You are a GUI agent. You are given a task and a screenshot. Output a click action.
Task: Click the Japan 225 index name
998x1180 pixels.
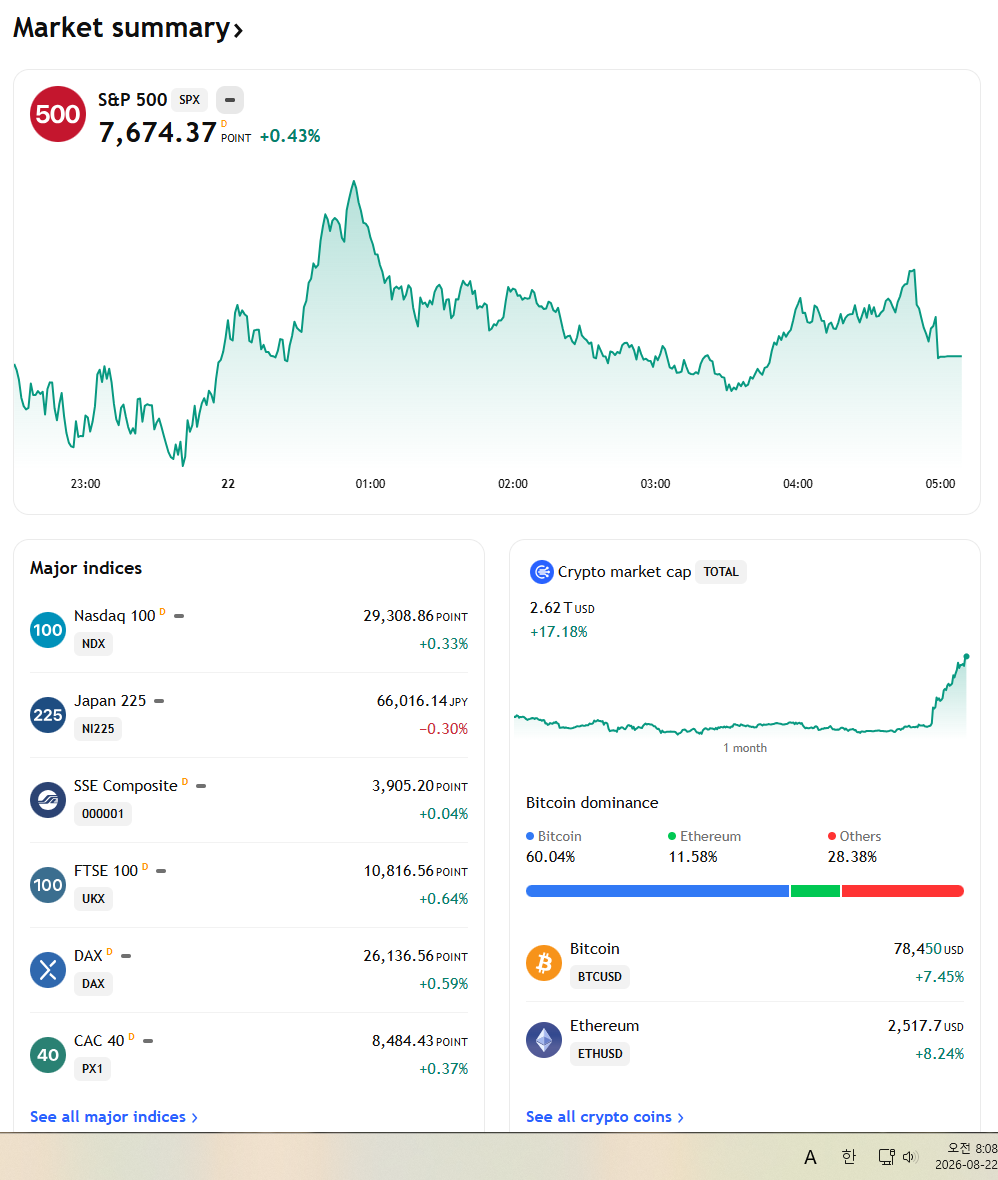click(x=110, y=701)
